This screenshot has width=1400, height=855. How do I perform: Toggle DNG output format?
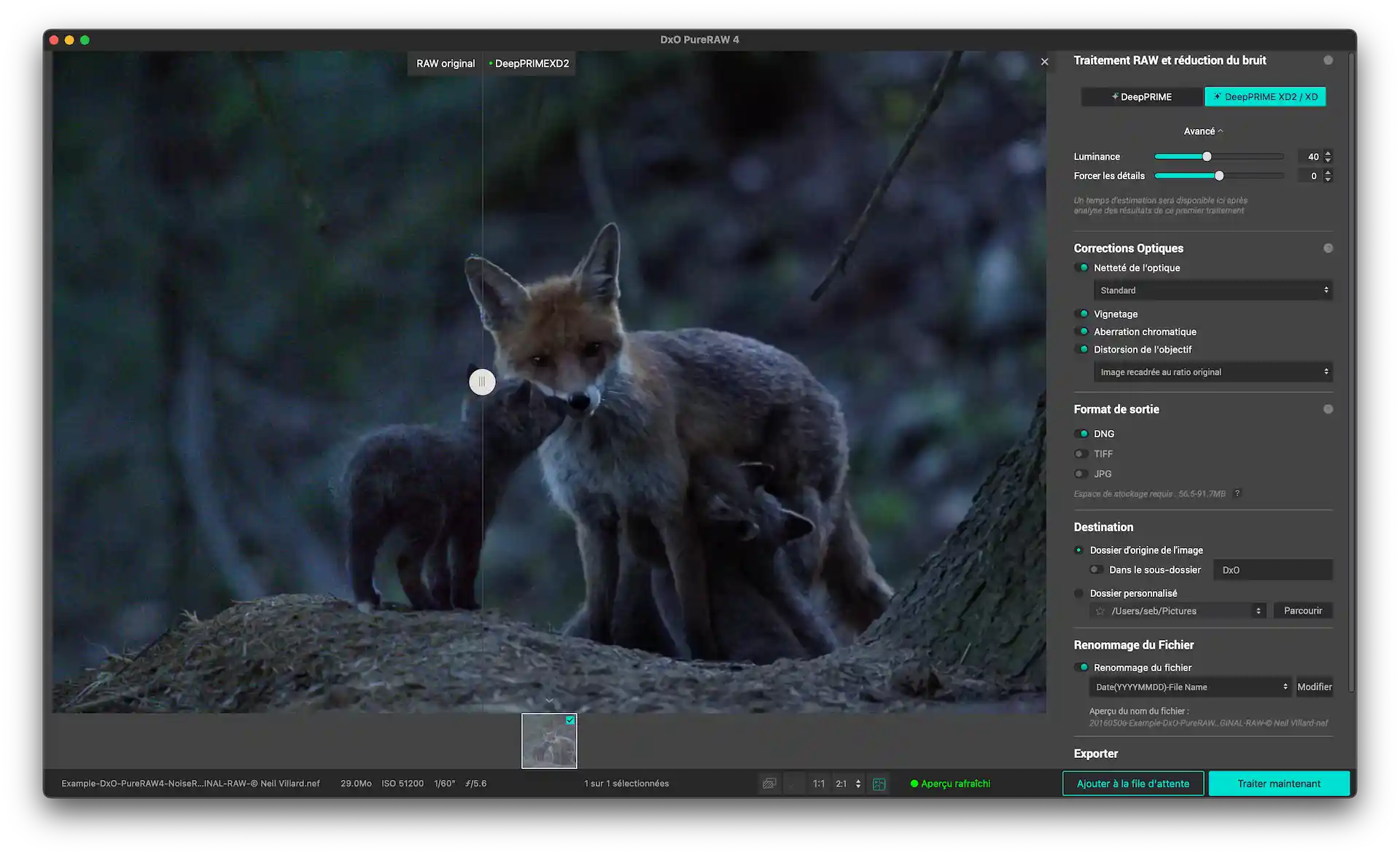[1081, 434]
